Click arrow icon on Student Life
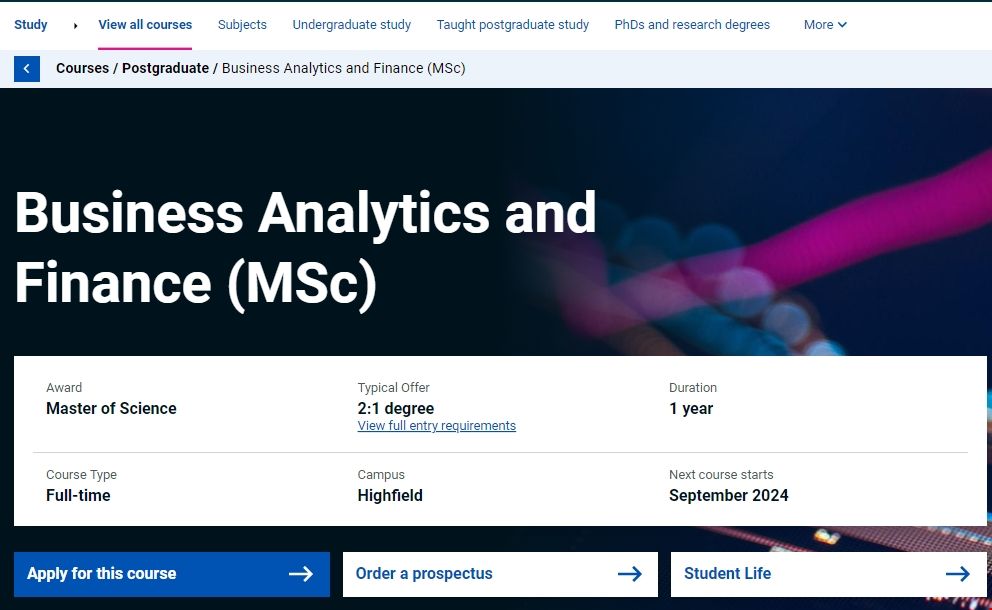Image resolution: width=992 pixels, height=610 pixels. pyautogui.click(x=957, y=574)
